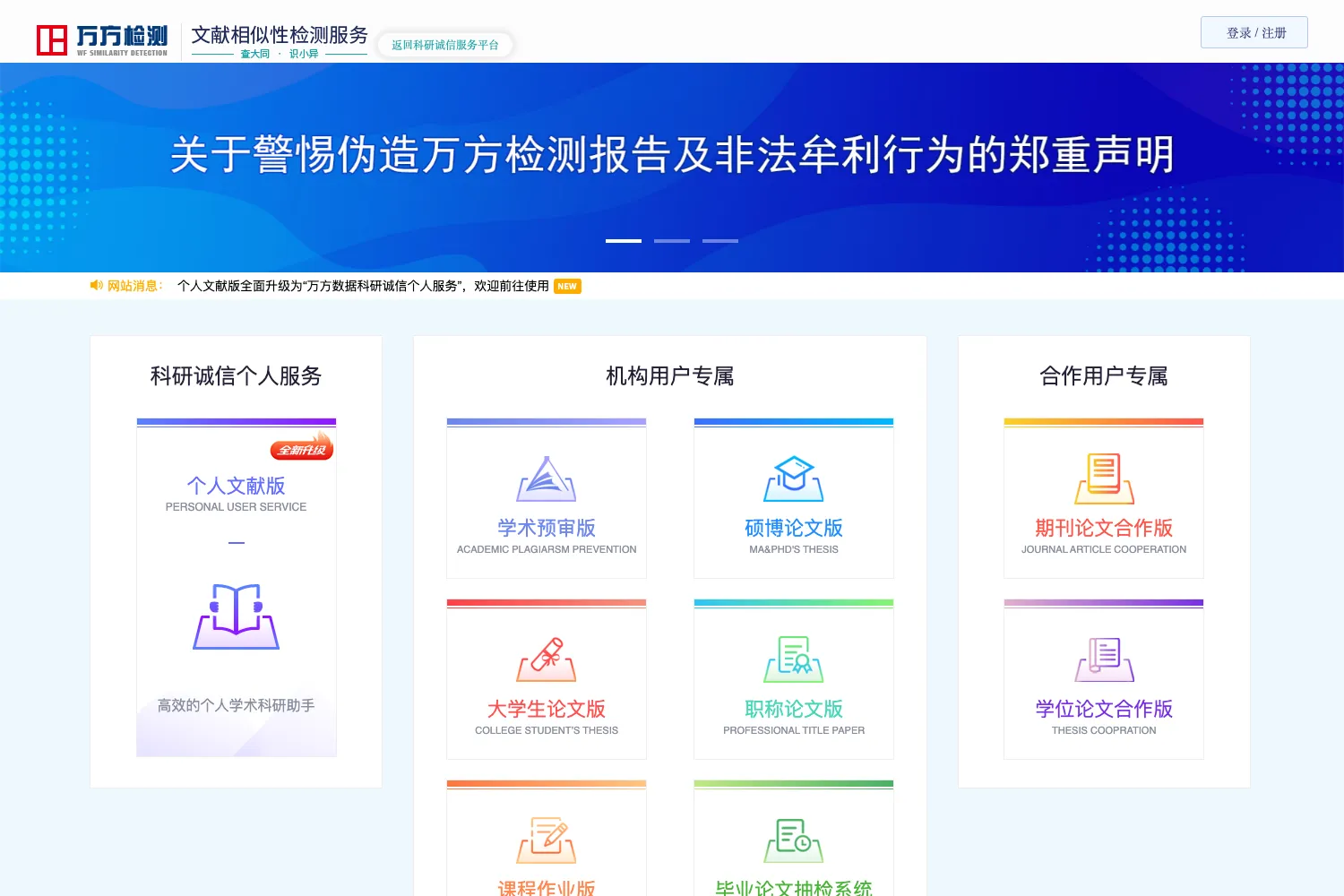Open 登录 / 注册 button

1254,32
